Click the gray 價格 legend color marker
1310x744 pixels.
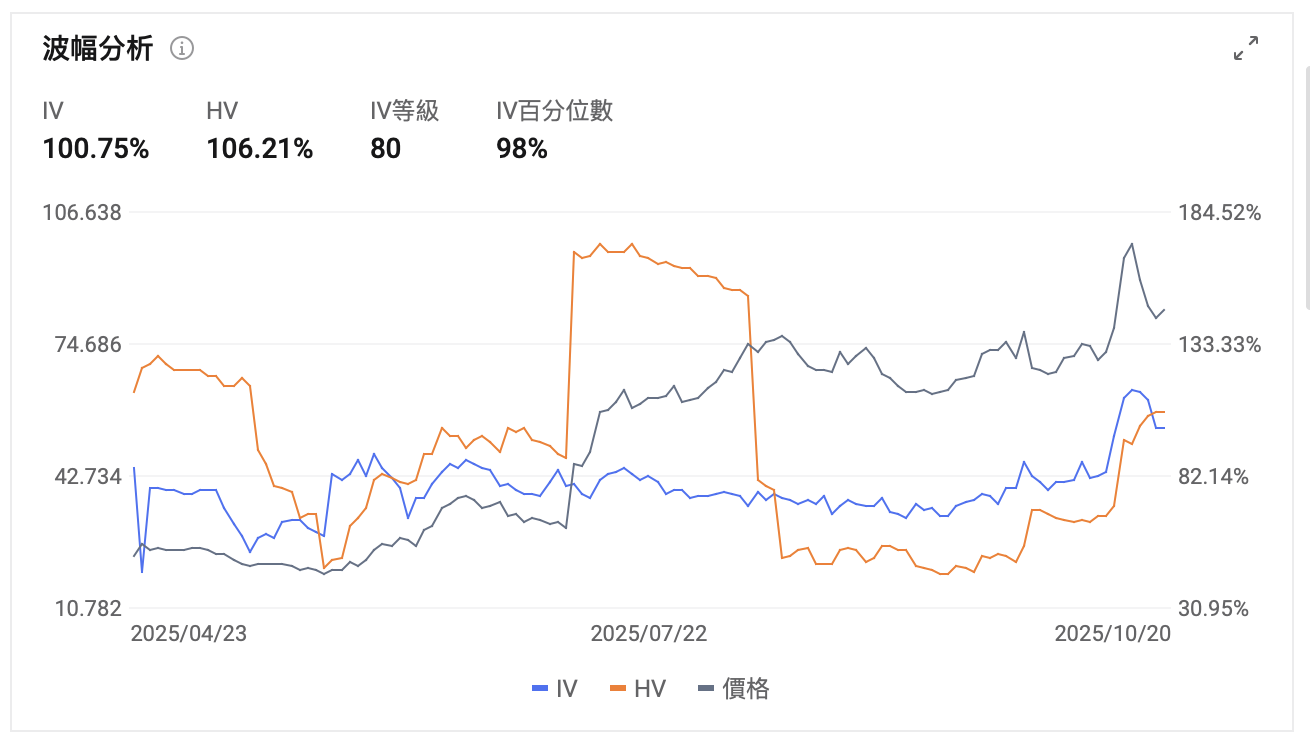click(x=706, y=688)
